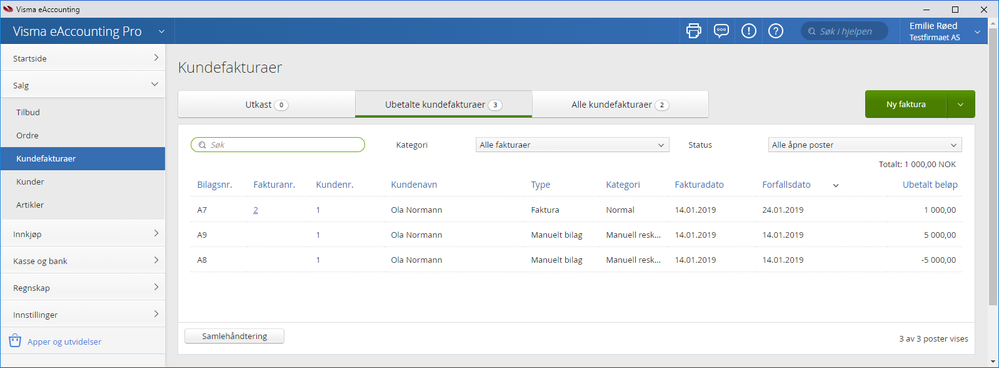The image size is (999, 368).
Task: Expand the Kasse og bank section
Action: (x=83, y=260)
